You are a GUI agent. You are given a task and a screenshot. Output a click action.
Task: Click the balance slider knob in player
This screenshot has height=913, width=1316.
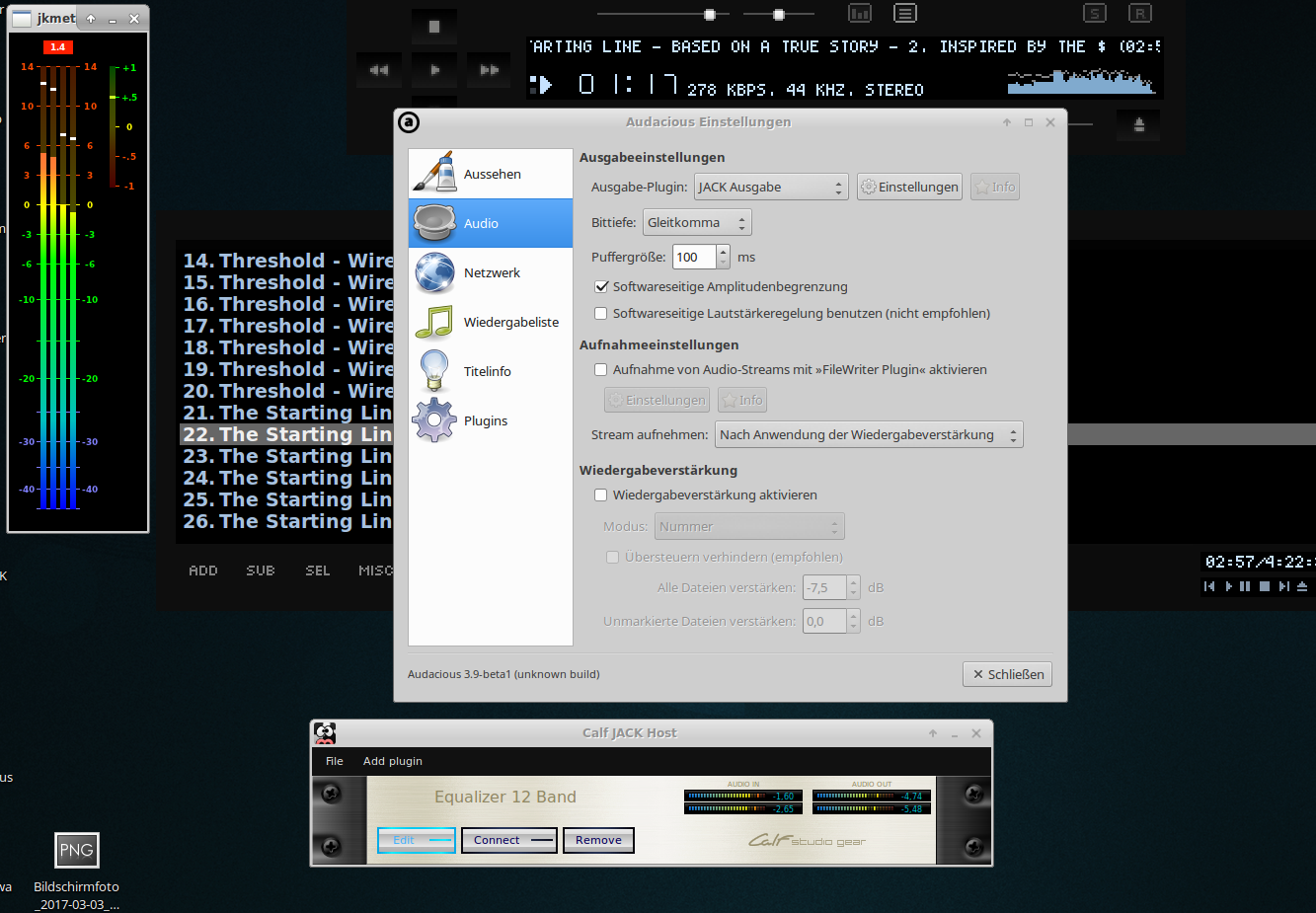pos(779,15)
